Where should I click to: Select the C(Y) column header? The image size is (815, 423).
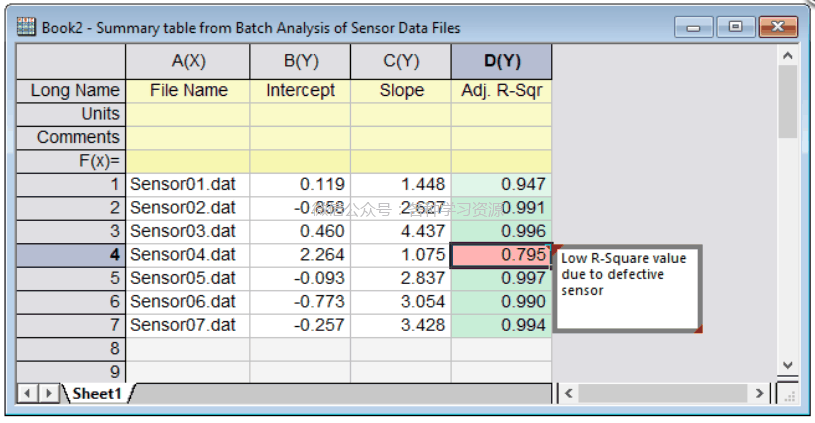tap(401, 61)
